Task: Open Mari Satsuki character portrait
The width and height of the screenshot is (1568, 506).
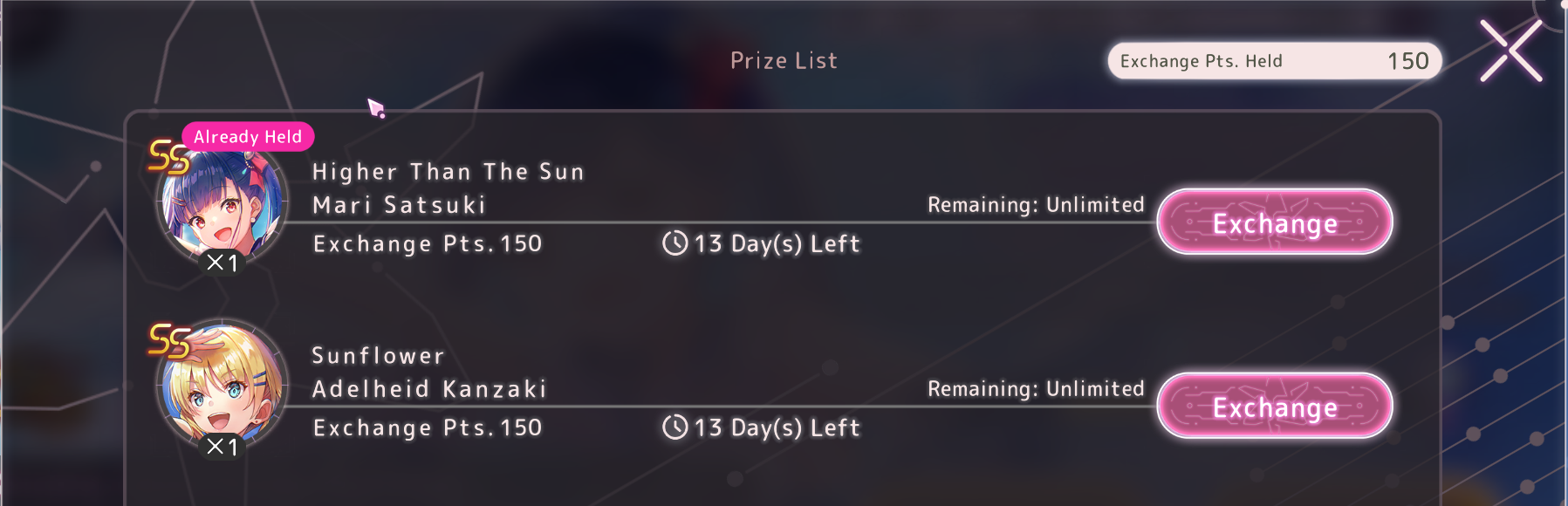Action: click(222, 205)
